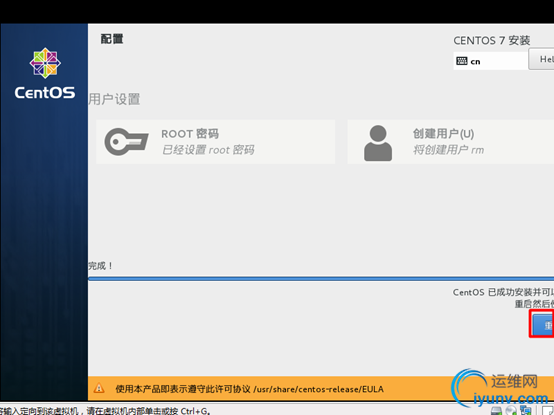The height and width of the screenshot is (415, 554).
Task: Click the blue reboot button
Action: [x=543, y=324]
